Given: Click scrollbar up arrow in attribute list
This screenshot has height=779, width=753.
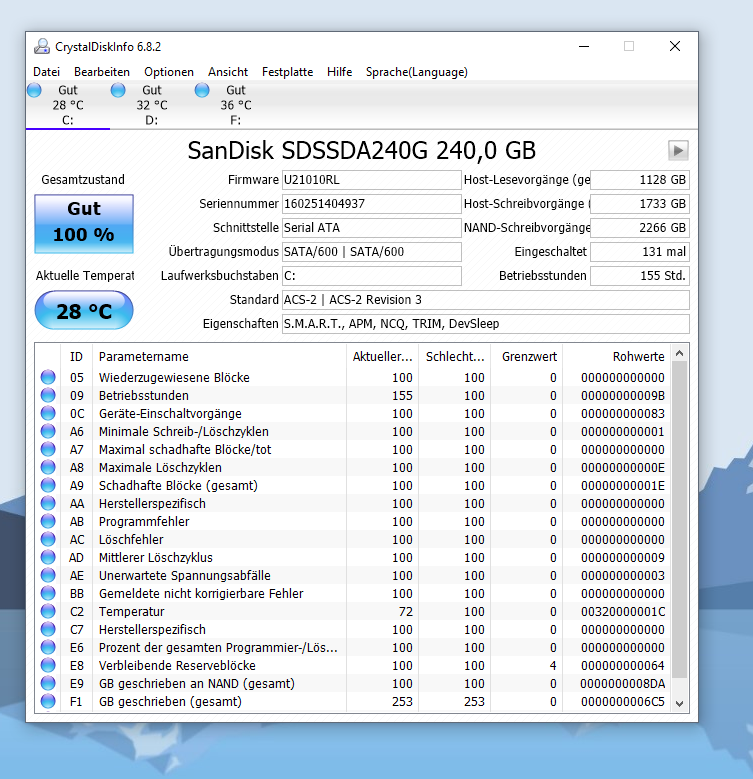Looking at the screenshot, I should click(679, 353).
